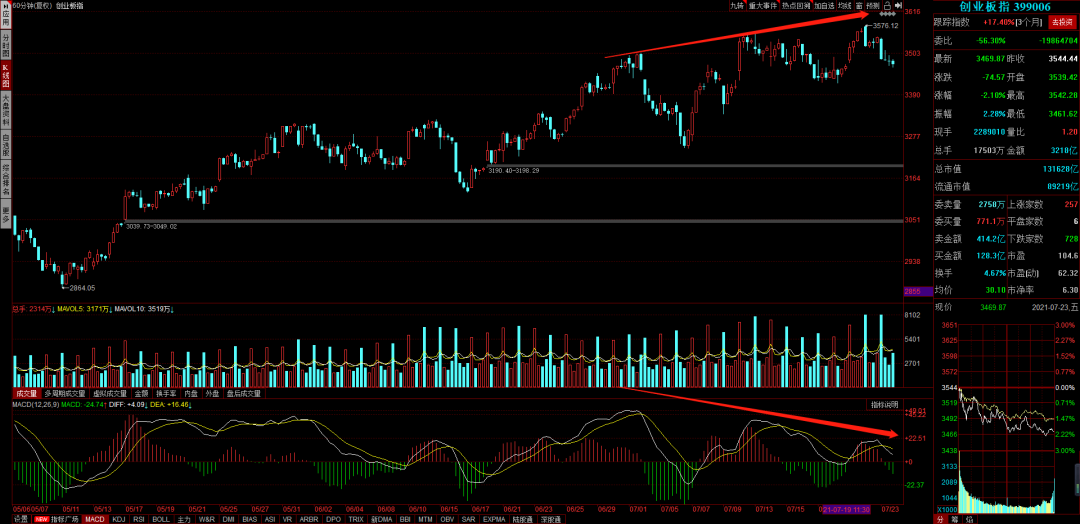Switch to 多周期成交量 tab
Viewport: 1080px width, 524px height.
(66, 394)
